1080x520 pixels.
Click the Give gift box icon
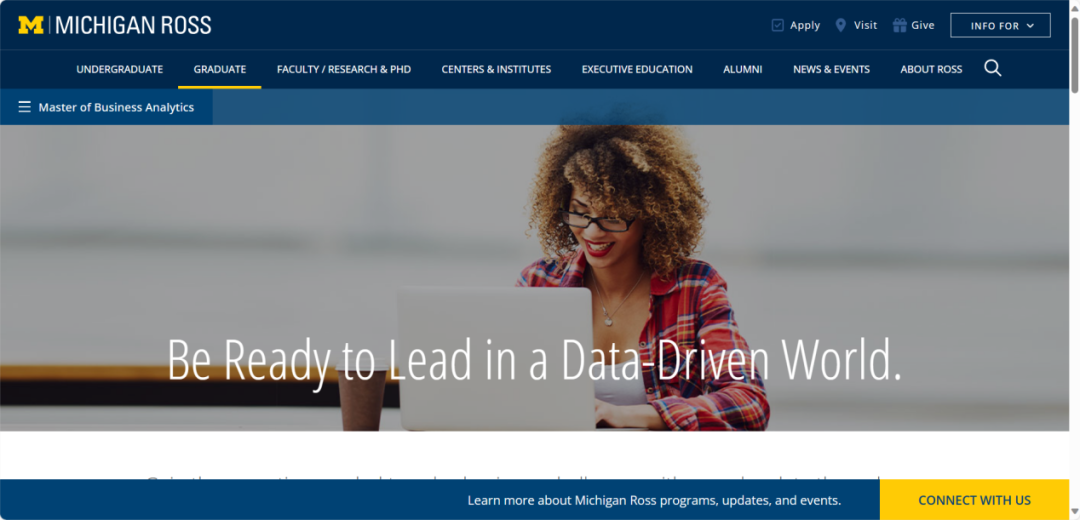point(899,25)
